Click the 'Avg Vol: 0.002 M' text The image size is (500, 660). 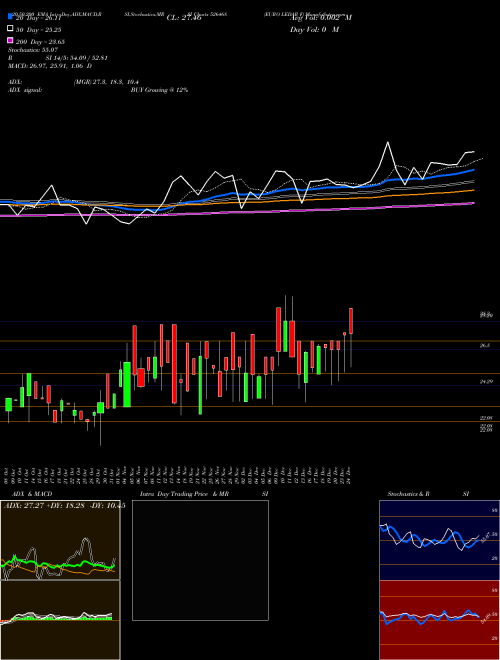321,18
